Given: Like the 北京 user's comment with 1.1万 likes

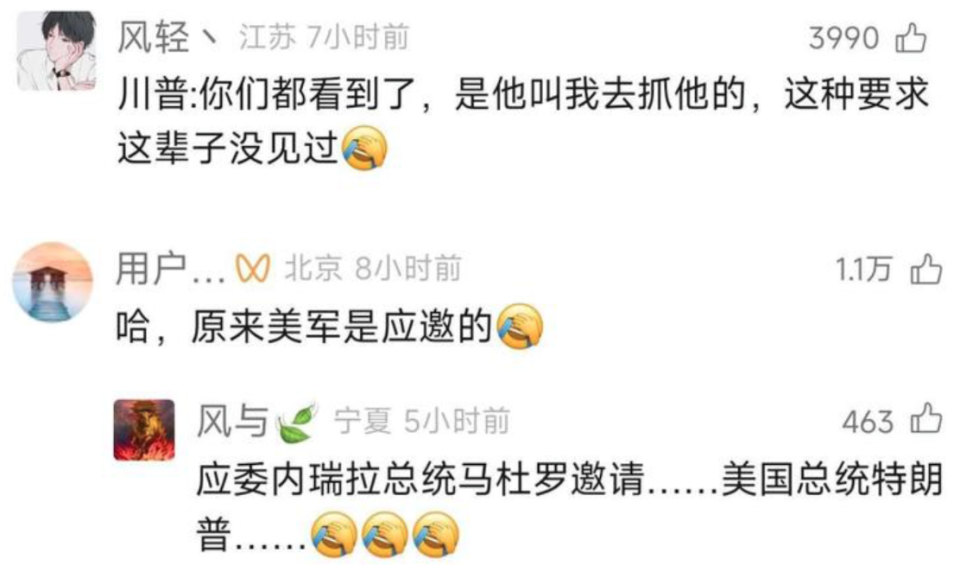Looking at the screenshot, I should click(x=926, y=269).
